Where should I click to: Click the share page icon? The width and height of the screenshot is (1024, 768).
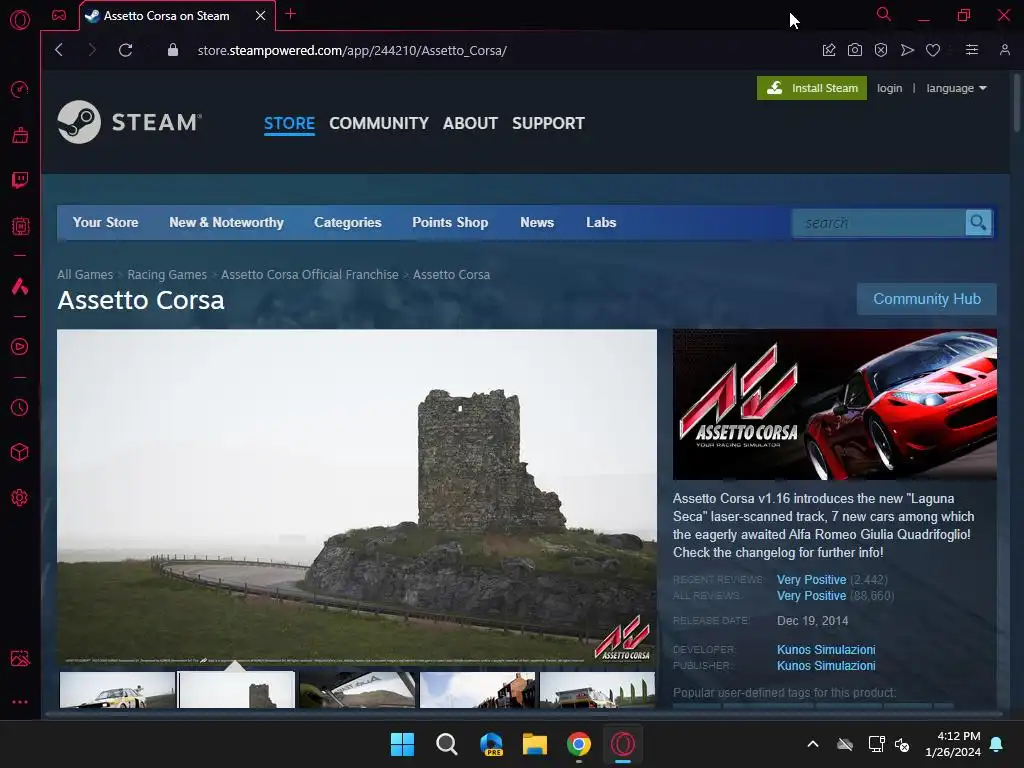(x=829, y=50)
